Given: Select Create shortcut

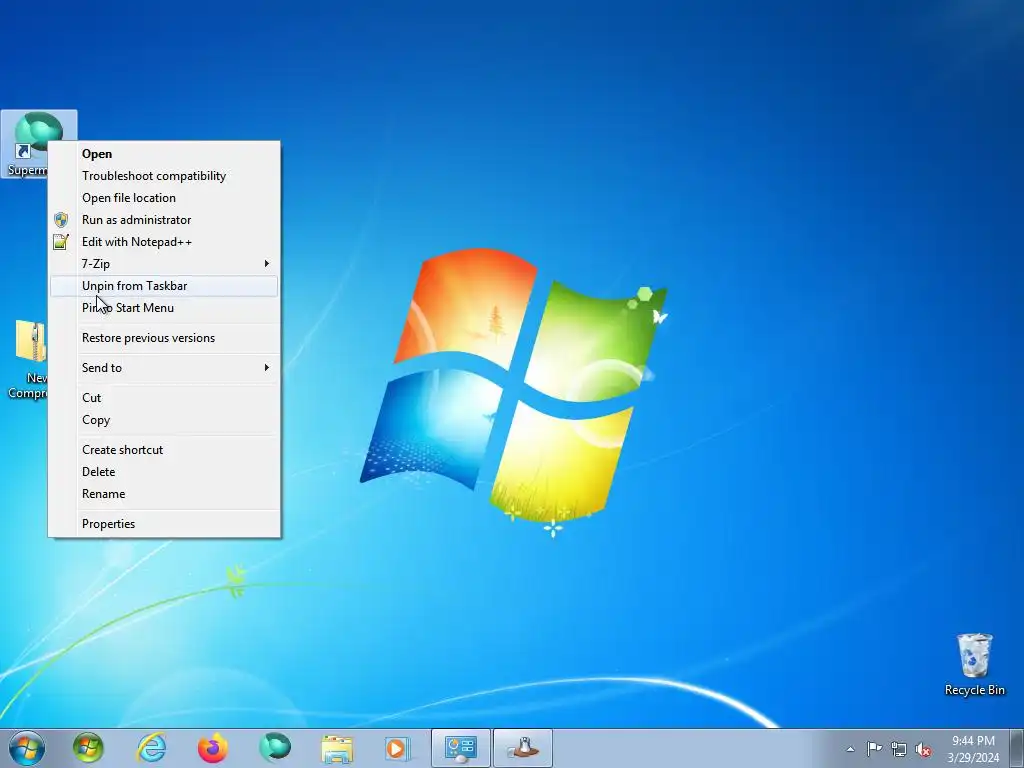Looking at the screenshot, I should click(164, 450).
